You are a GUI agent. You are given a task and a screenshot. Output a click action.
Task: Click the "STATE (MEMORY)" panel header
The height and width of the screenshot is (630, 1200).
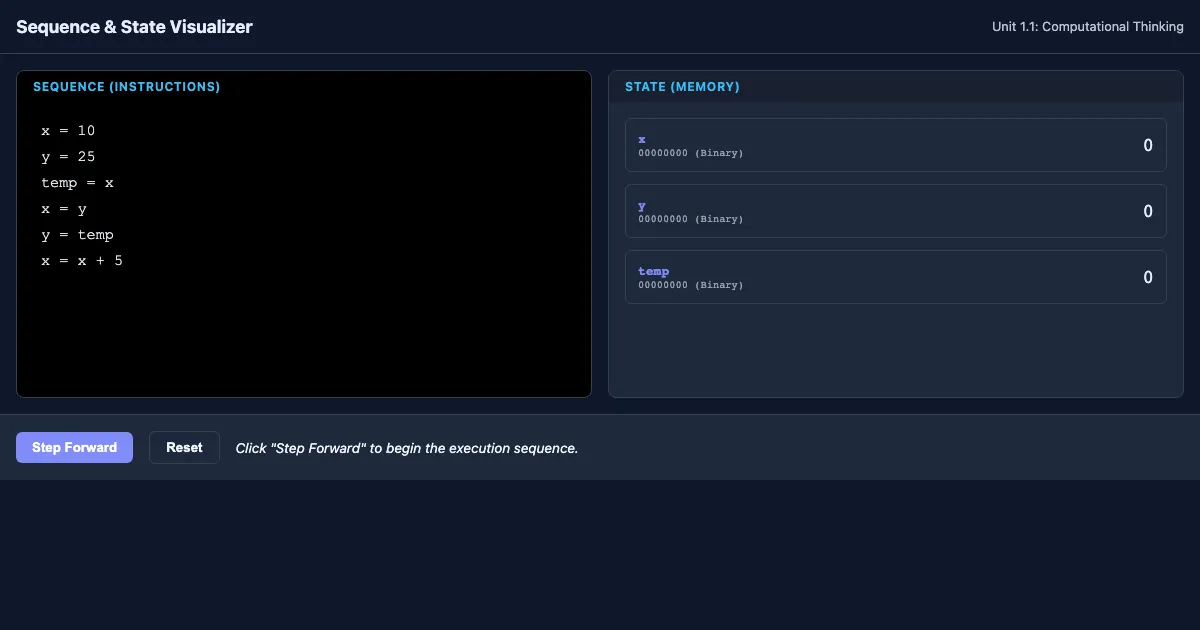click(682, 87)
